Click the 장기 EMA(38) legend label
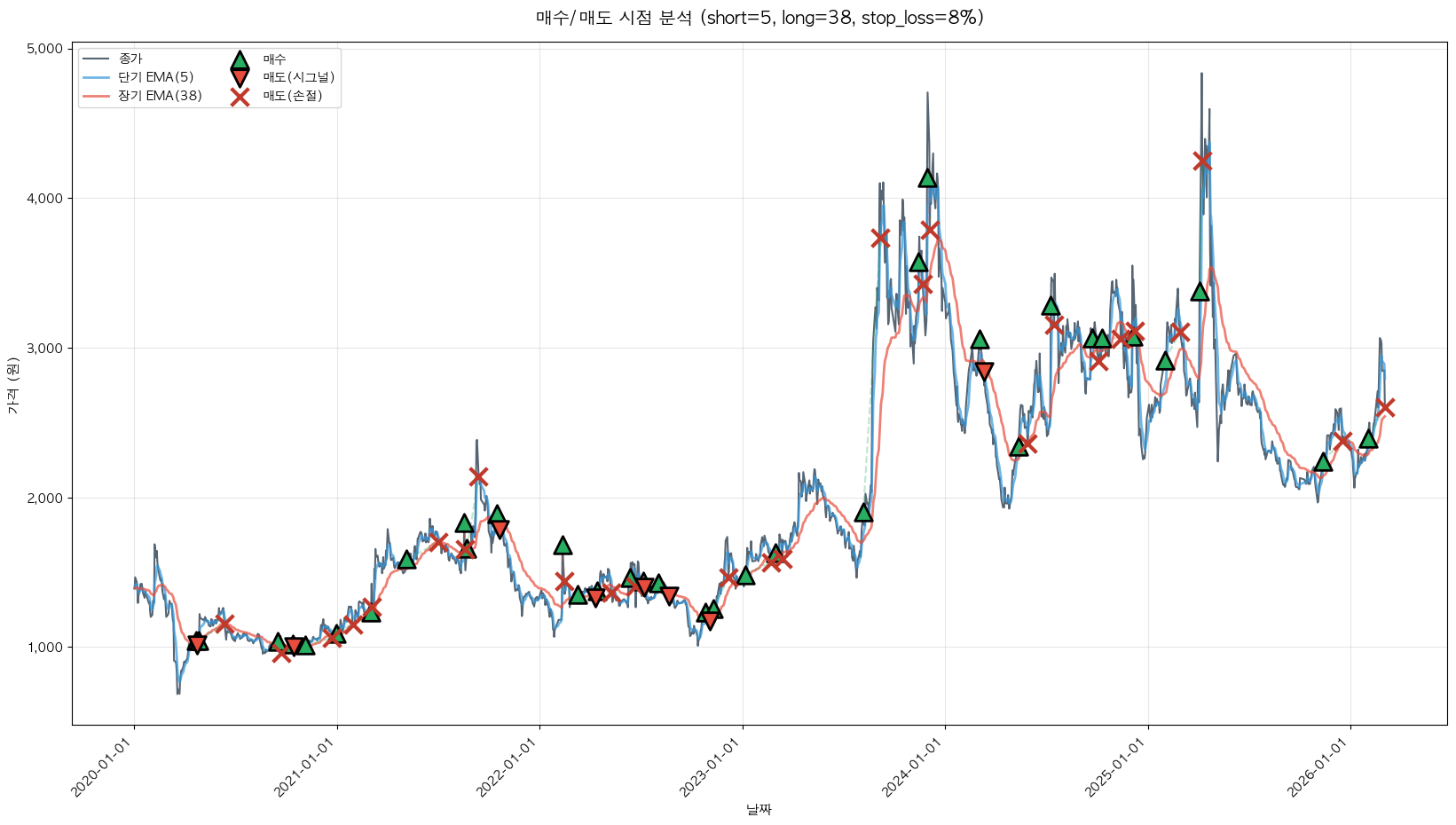1456x825 pixels. (x=160, y=96)
